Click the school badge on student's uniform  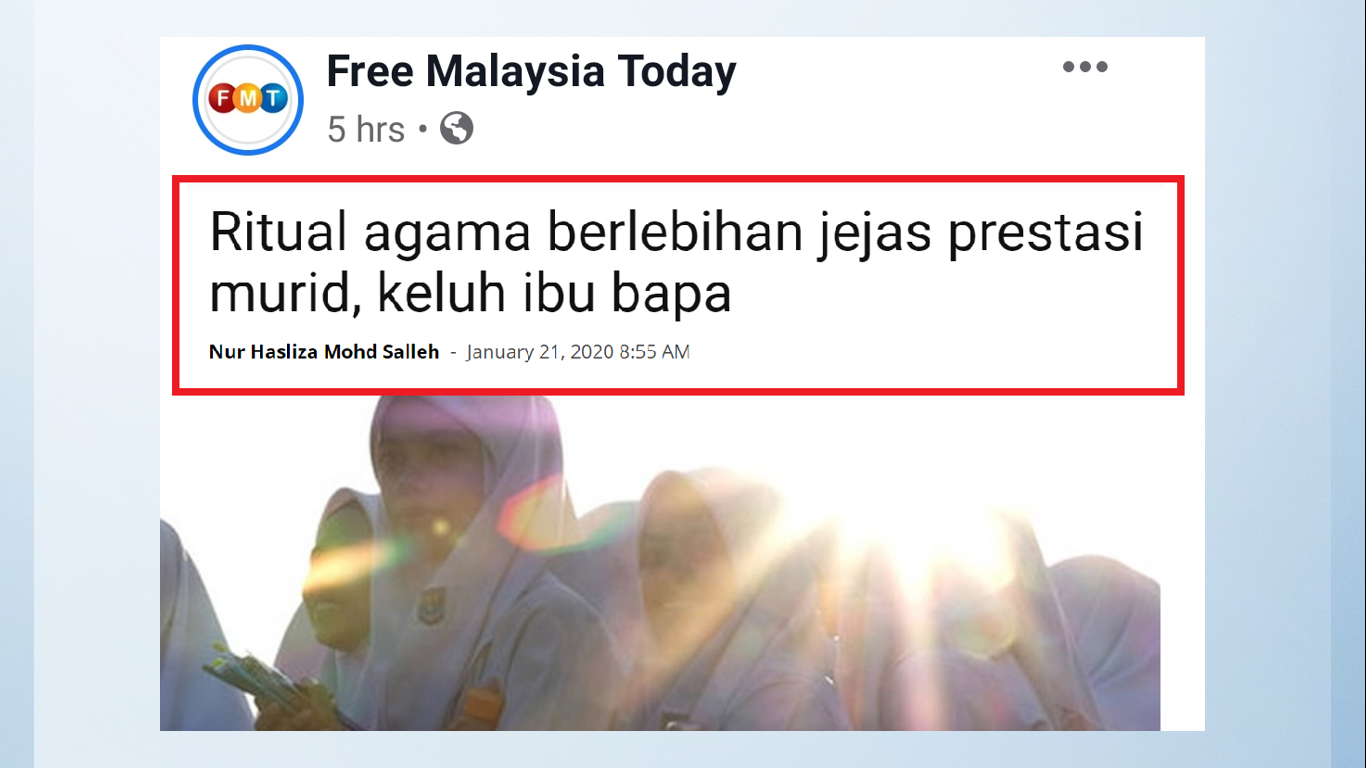click(429, 607)
